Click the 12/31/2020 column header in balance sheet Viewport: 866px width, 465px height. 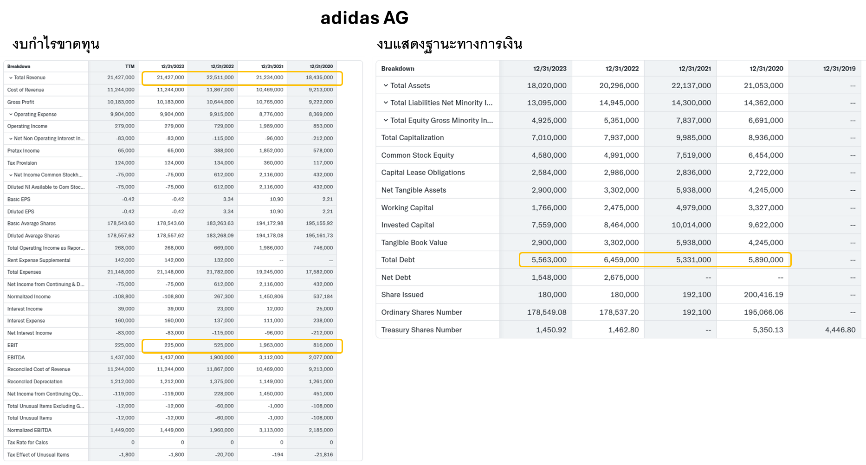point(767,68)
